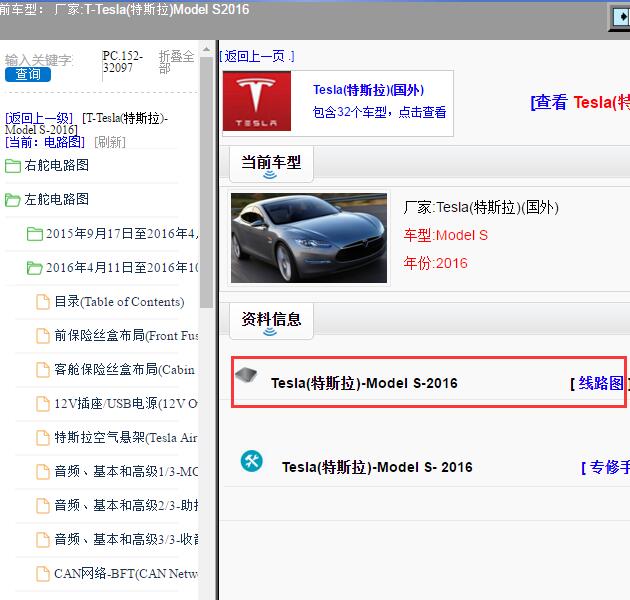The height and width of the screenshot is (600, 630).
Task: Click the 查看 Tesla link at right
Action: 580,102
